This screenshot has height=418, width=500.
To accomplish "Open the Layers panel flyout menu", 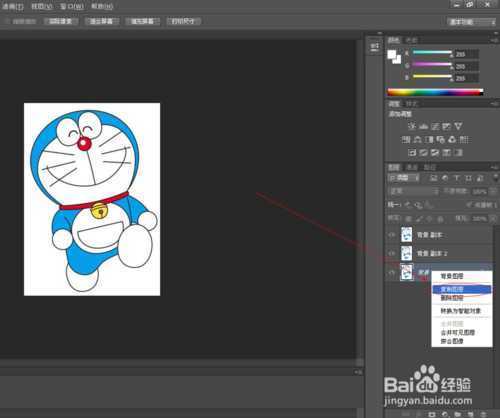I will [495, 167].
